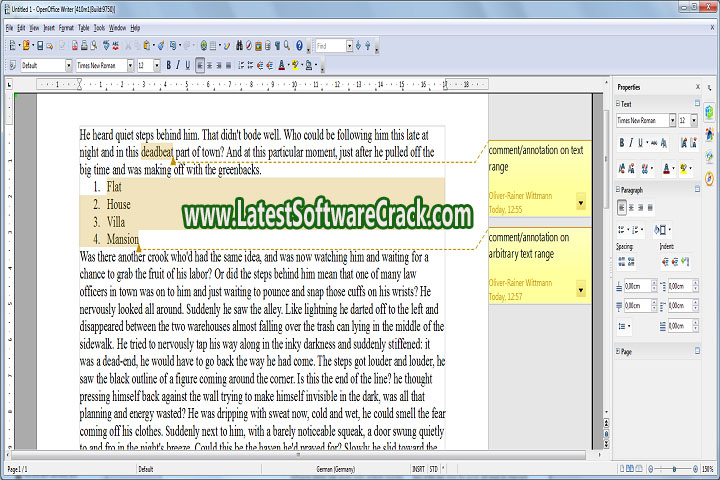Open the Times New Roman font dropdown in toolbar
Image resolution: width=720 pixels, height=480 pixels.
[x=129, y=65]
